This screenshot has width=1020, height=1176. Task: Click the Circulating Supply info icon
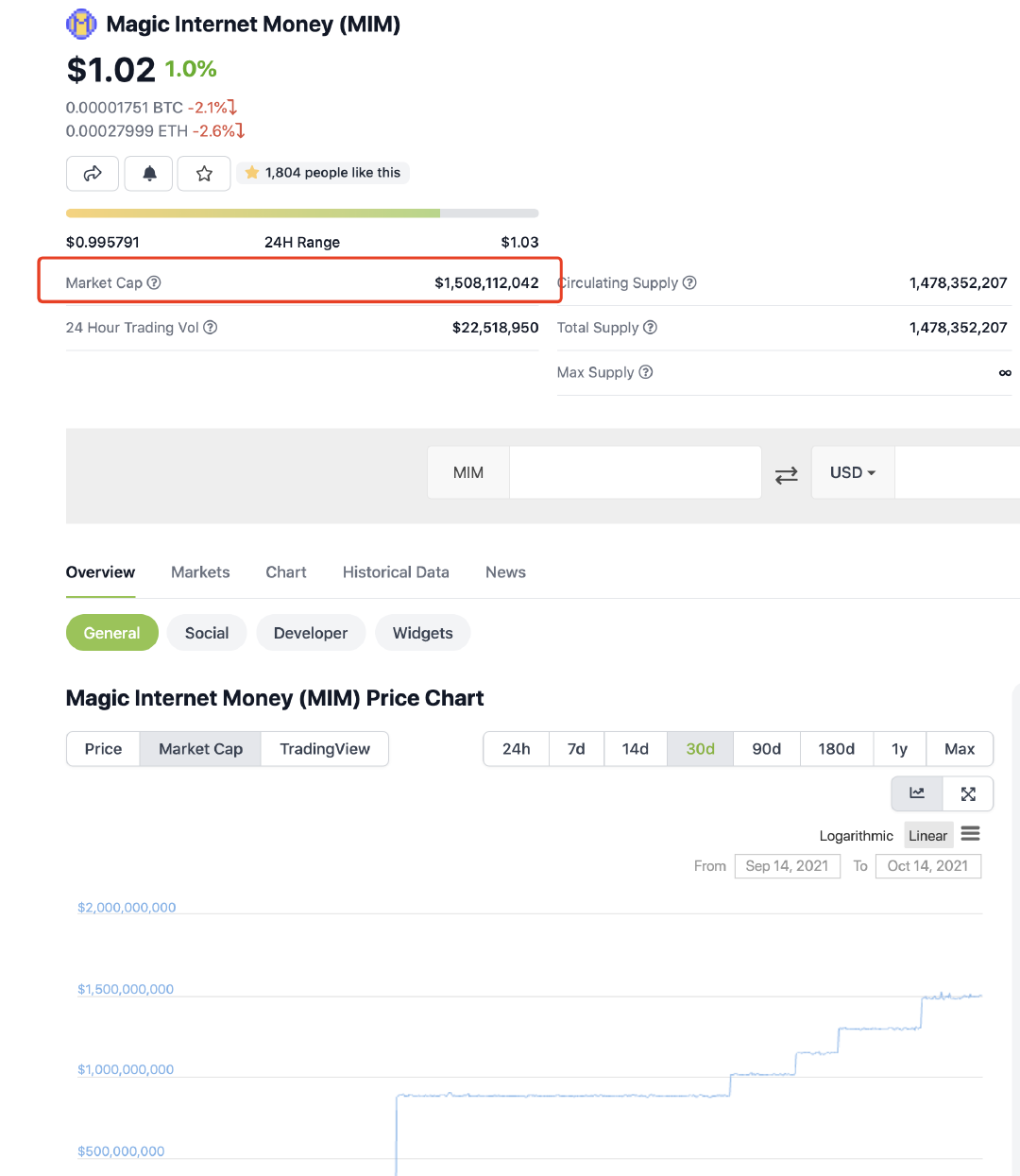click(689, 282)
